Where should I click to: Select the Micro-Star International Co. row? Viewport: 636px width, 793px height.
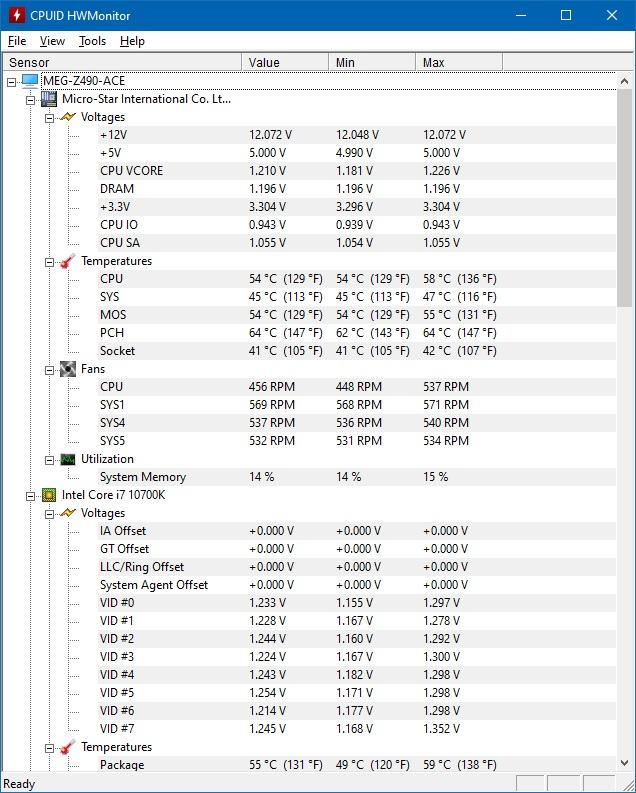pyautogui.click(x=146, y=99)
